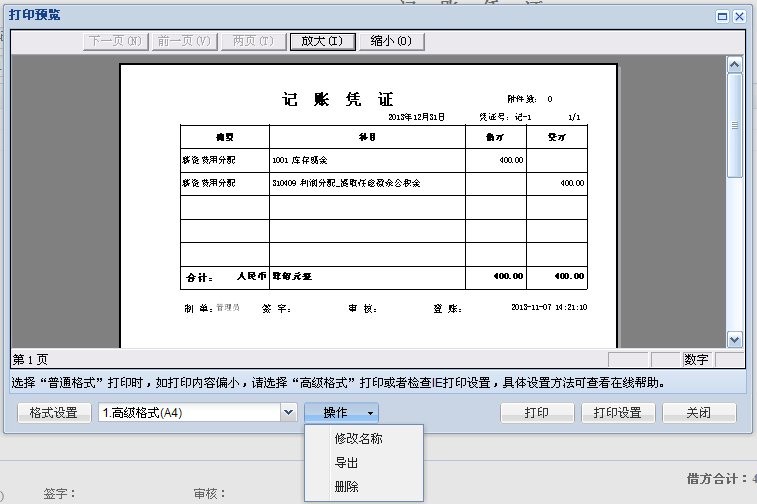
Task: Expand the print format dropdown arrow
Action: tap(288, 413)
